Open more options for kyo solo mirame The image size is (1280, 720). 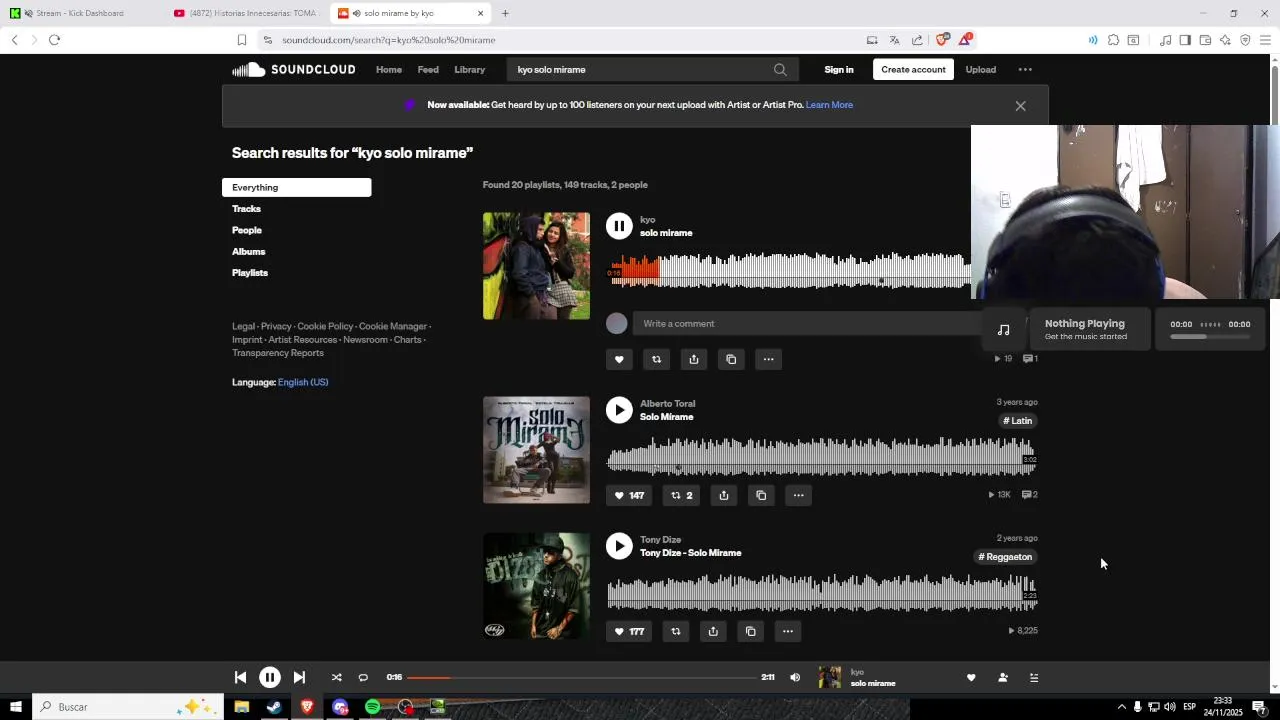tap(768, 359)
